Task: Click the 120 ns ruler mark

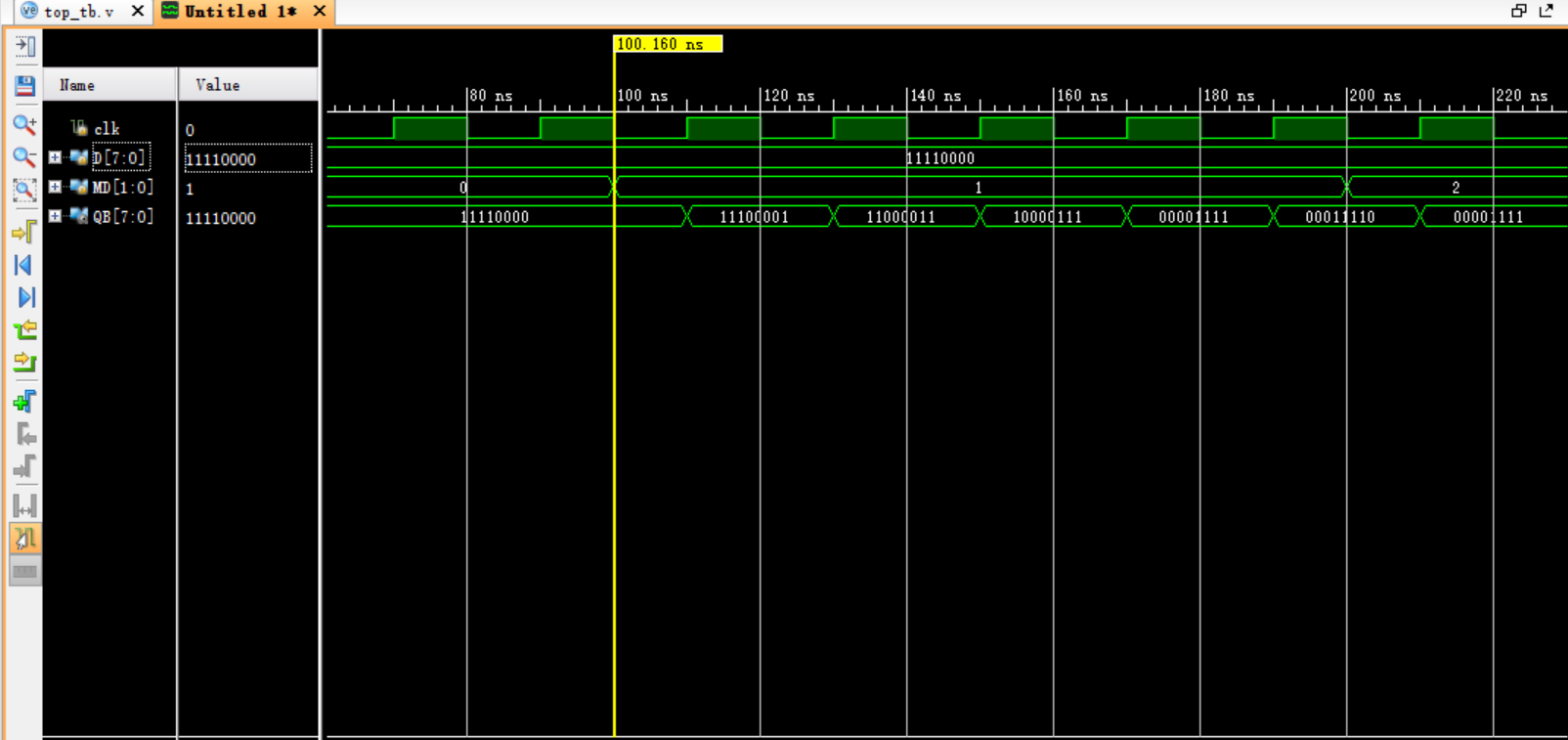Action: click(788, 96)
